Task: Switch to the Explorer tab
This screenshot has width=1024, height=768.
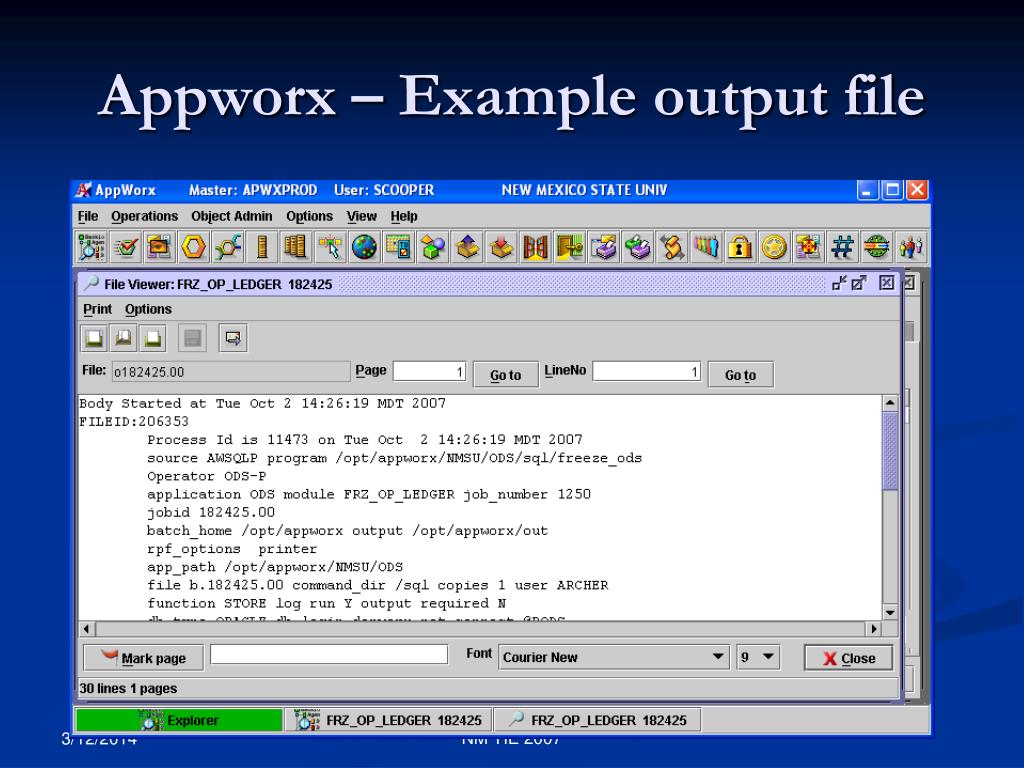Action: click(x=179, y=720)
